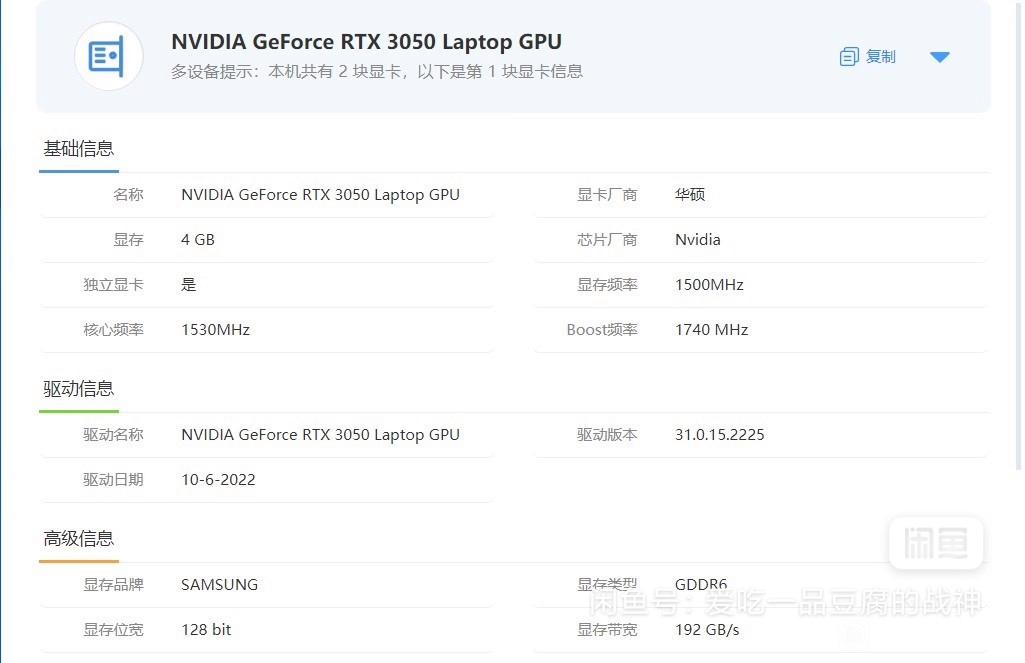Click the vertical scrollbar on the right edge
Image resolution: width=1025 pixels, height=663 pixels.
1018,235
